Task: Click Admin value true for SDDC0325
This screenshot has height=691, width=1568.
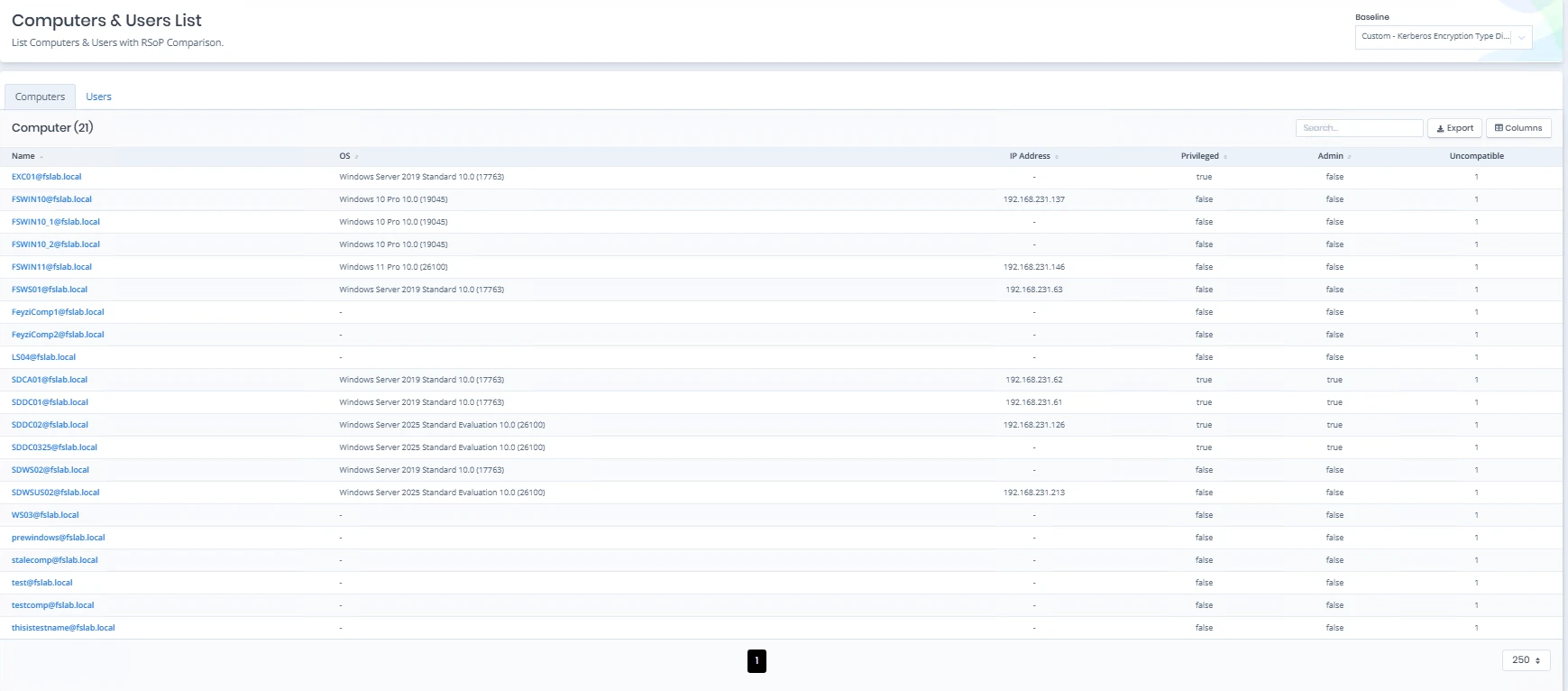Action: tap(1334, 447)
